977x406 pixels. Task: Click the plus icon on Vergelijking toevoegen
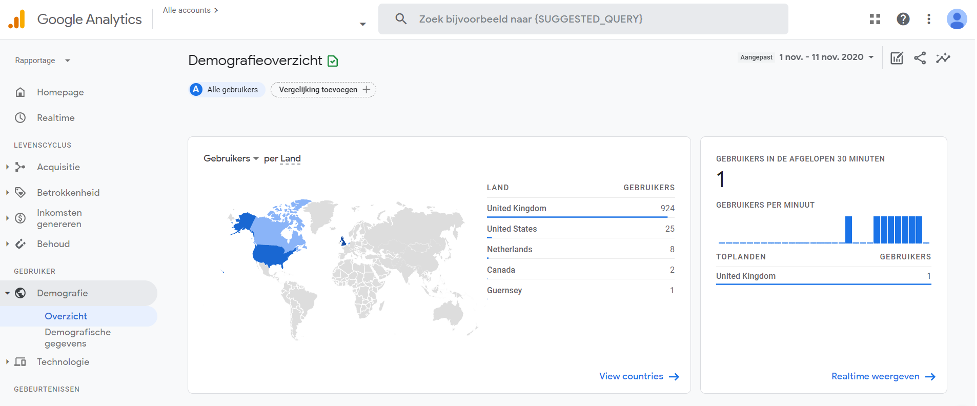[x=366, y=90]
